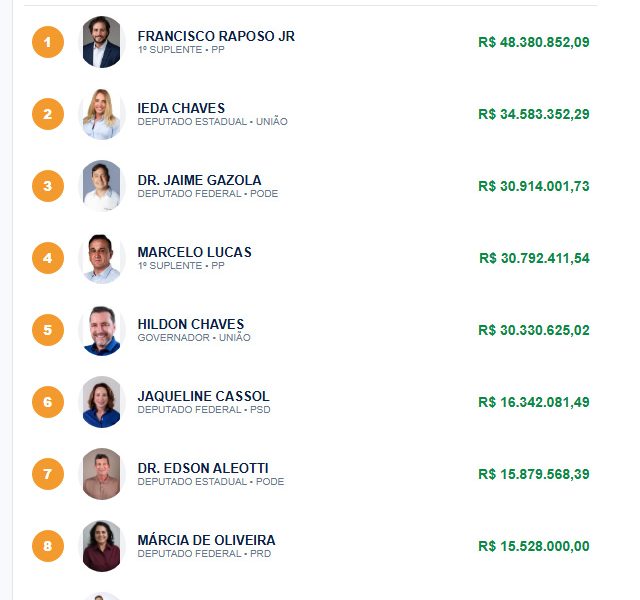
Task: Open DR. JAIME GAZOLA entry
Action: [199, 180]
